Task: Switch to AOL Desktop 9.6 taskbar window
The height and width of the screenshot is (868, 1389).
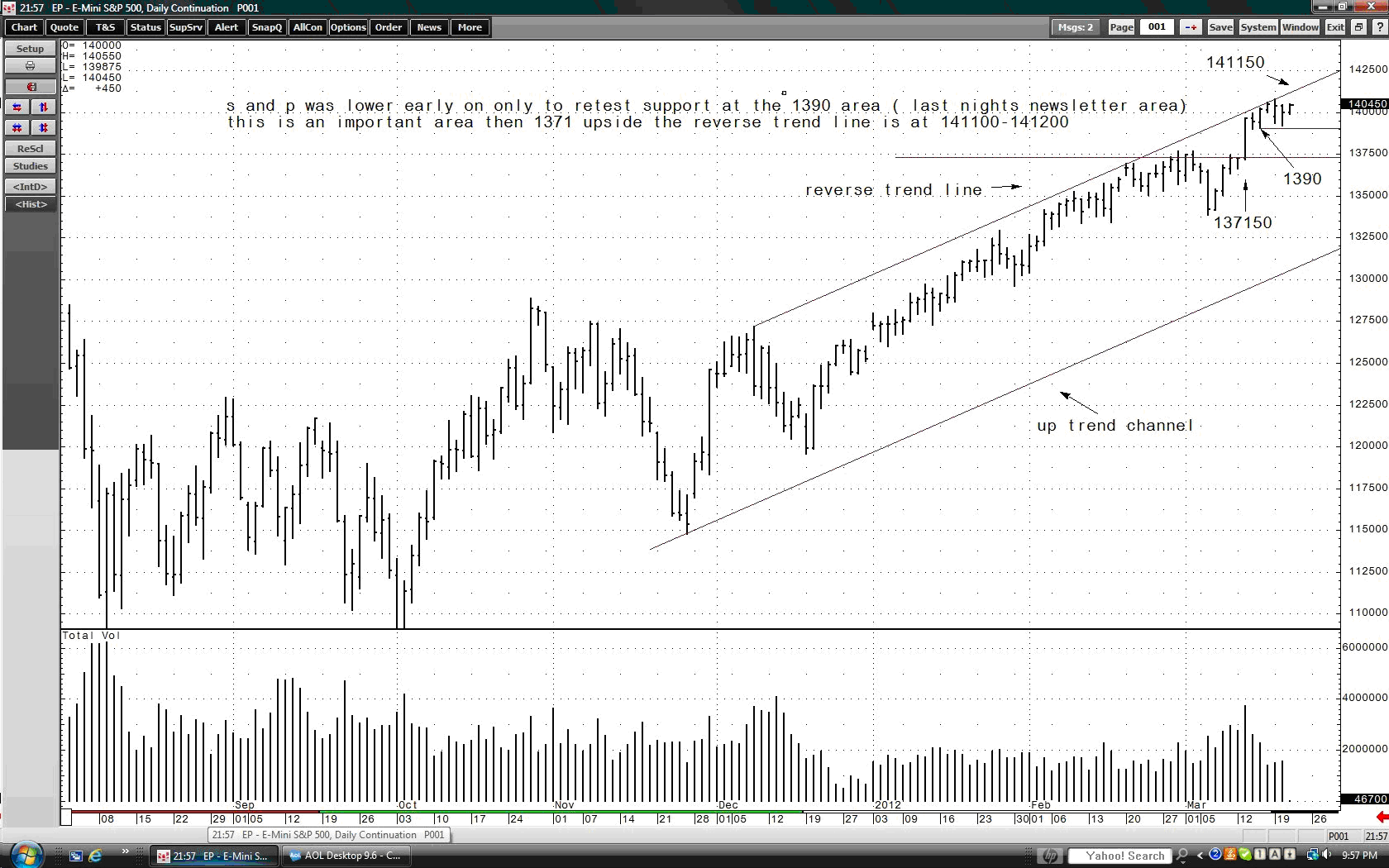Action: click(345, 856)
